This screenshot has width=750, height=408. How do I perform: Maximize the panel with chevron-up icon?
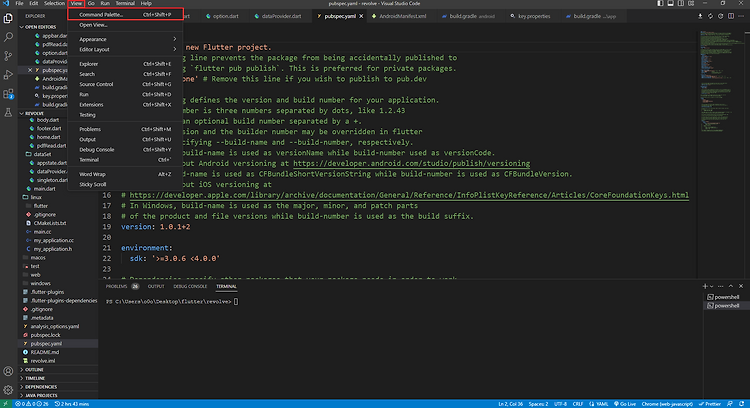(x=731, y=286)
